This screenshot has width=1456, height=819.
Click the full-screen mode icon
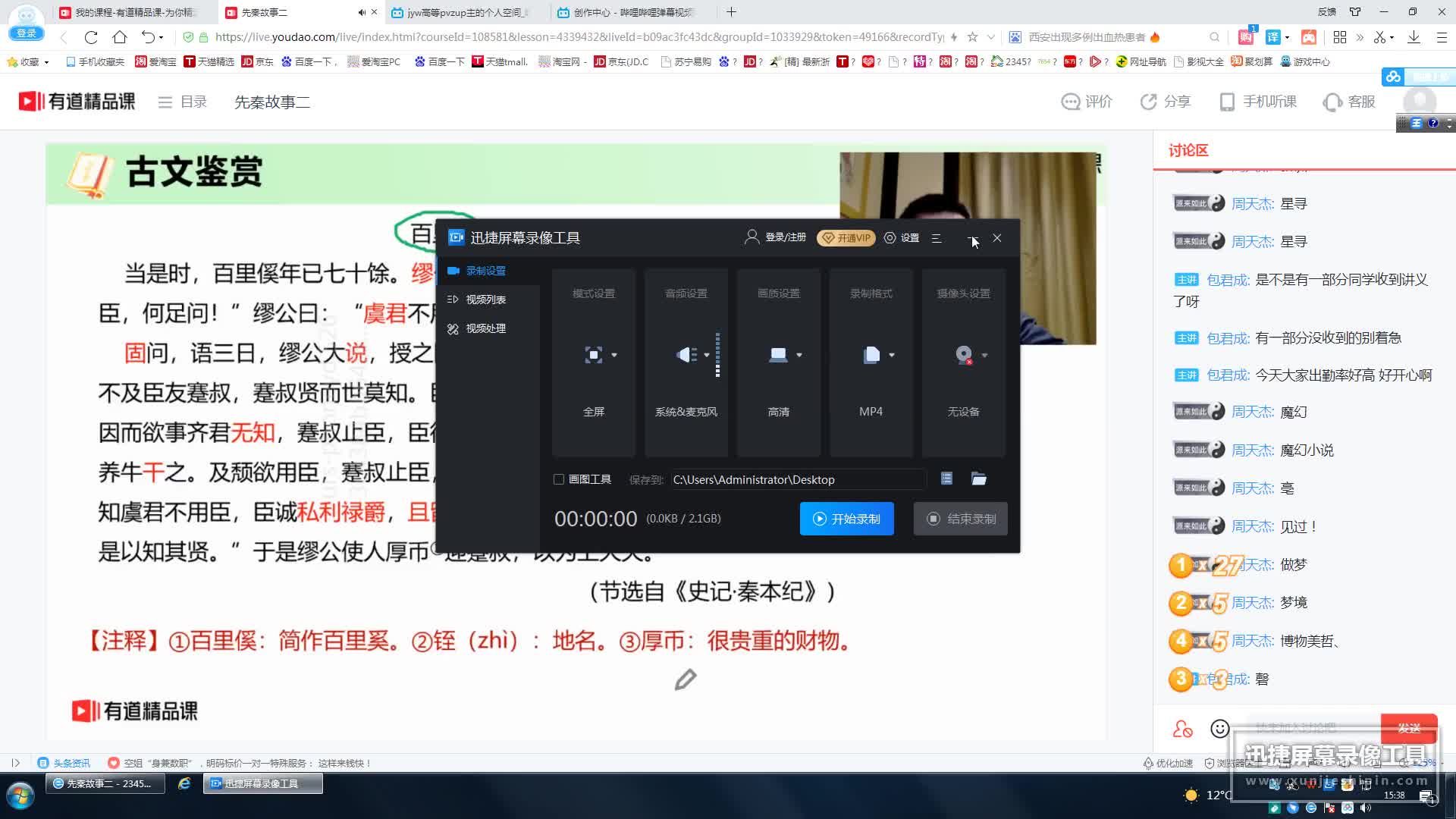[x=594, y=355]
